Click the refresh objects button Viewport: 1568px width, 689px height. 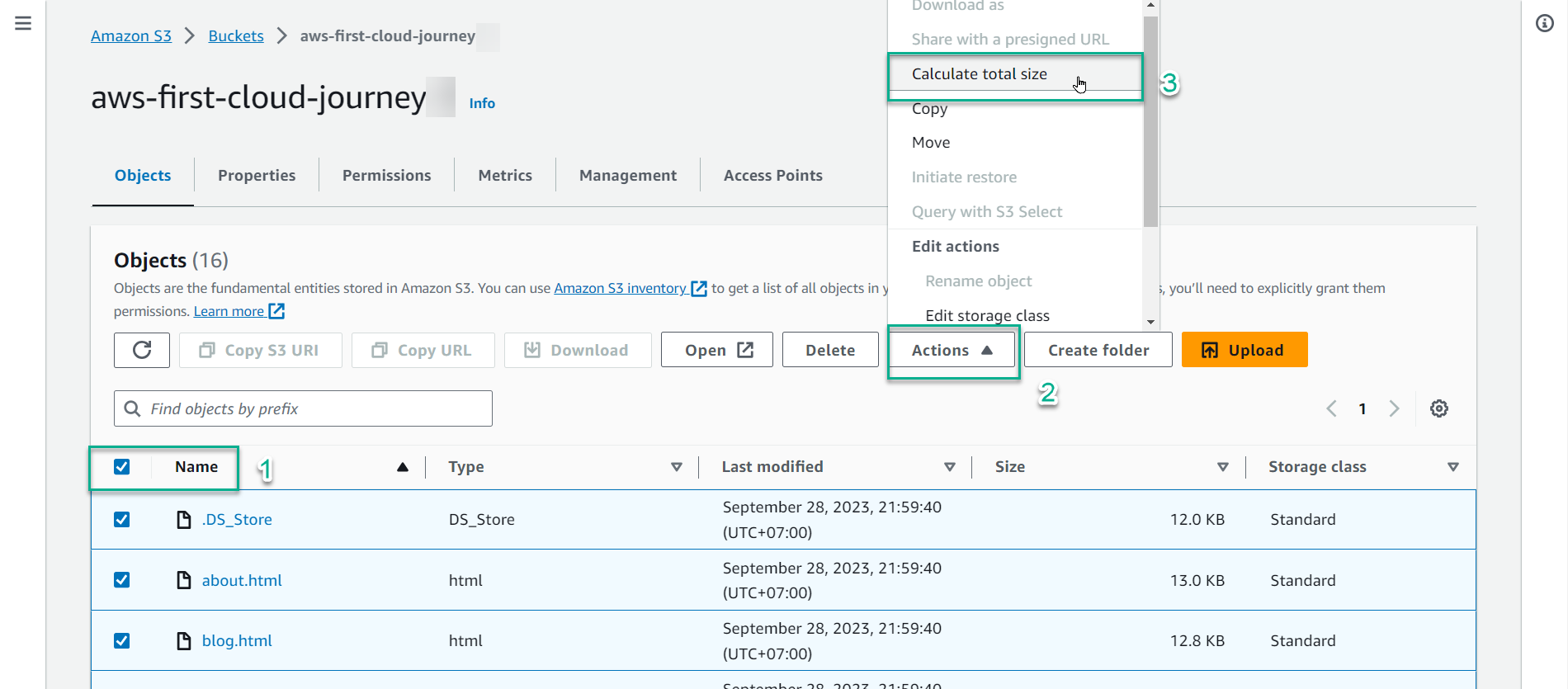(x=142, y=350)
